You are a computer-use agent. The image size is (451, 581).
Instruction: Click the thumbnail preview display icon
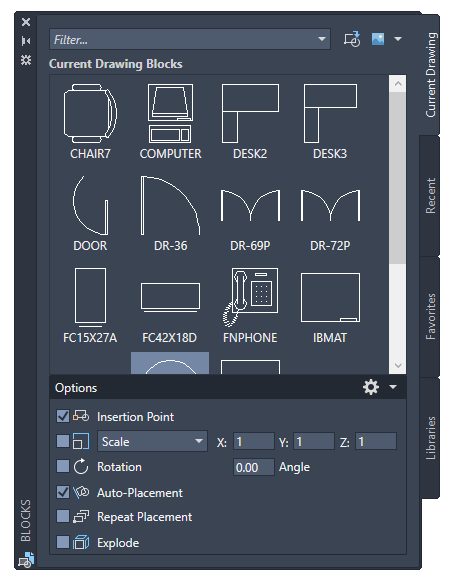378,39
